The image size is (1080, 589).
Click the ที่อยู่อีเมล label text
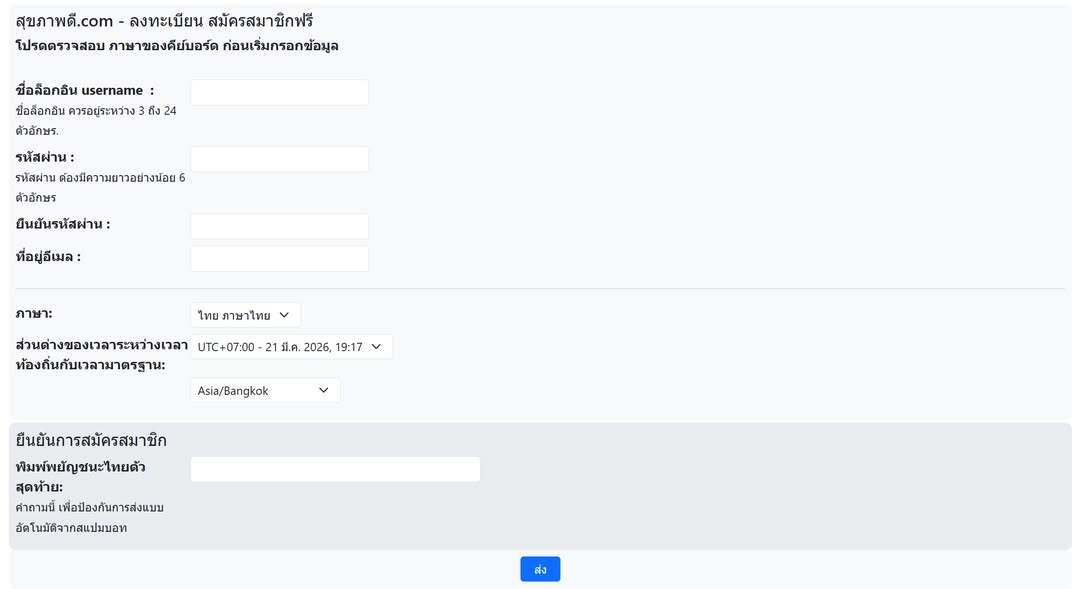(x=48, y=257)
